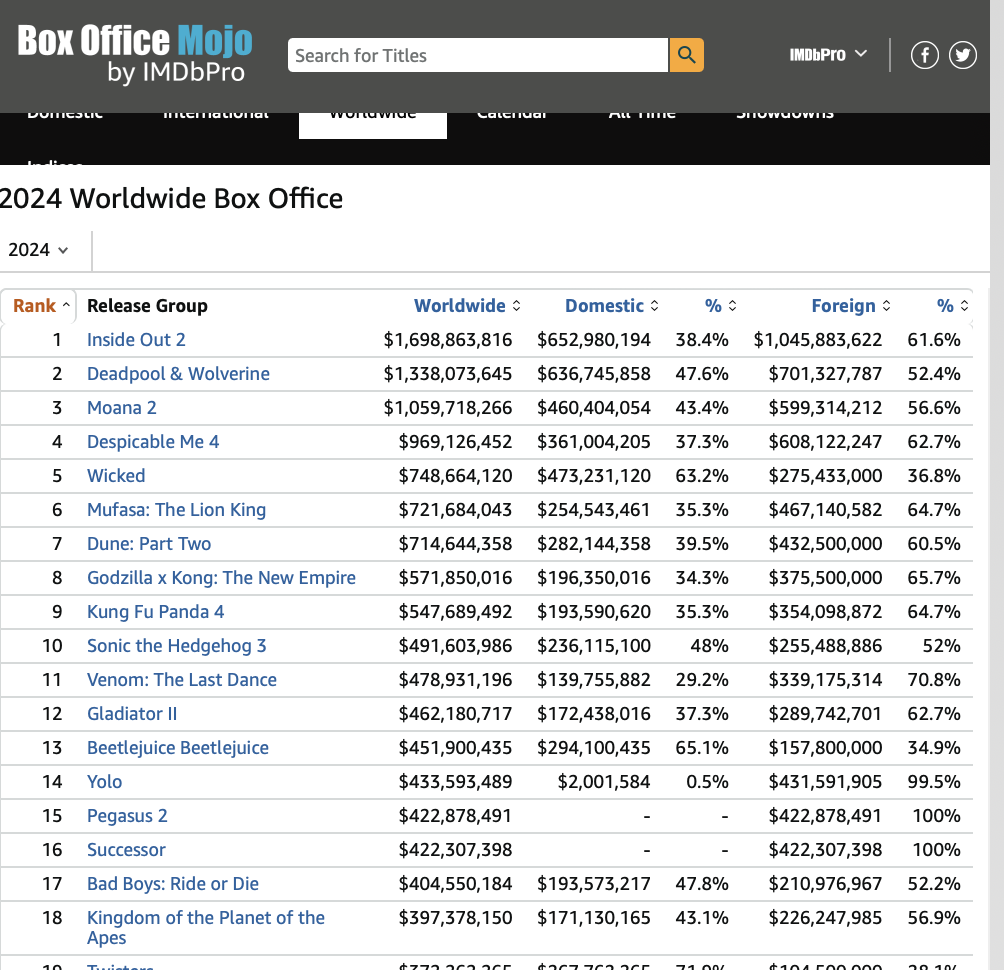Open the Facebook icon link

(924, 55)
